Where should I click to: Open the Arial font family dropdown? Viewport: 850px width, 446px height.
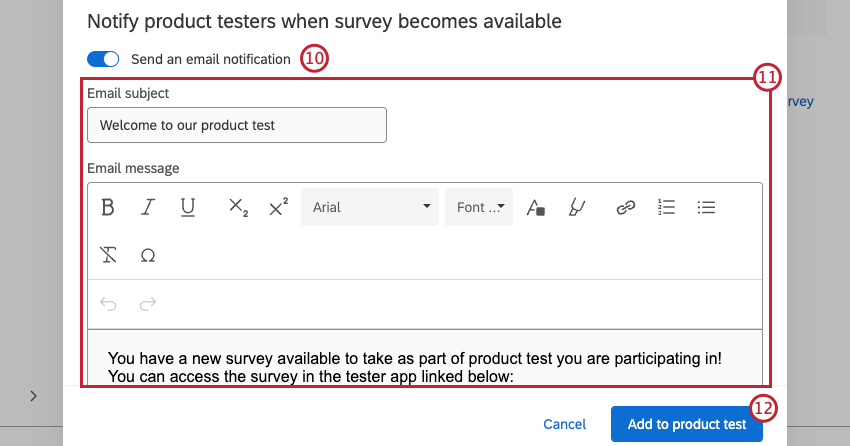[369, 207]
